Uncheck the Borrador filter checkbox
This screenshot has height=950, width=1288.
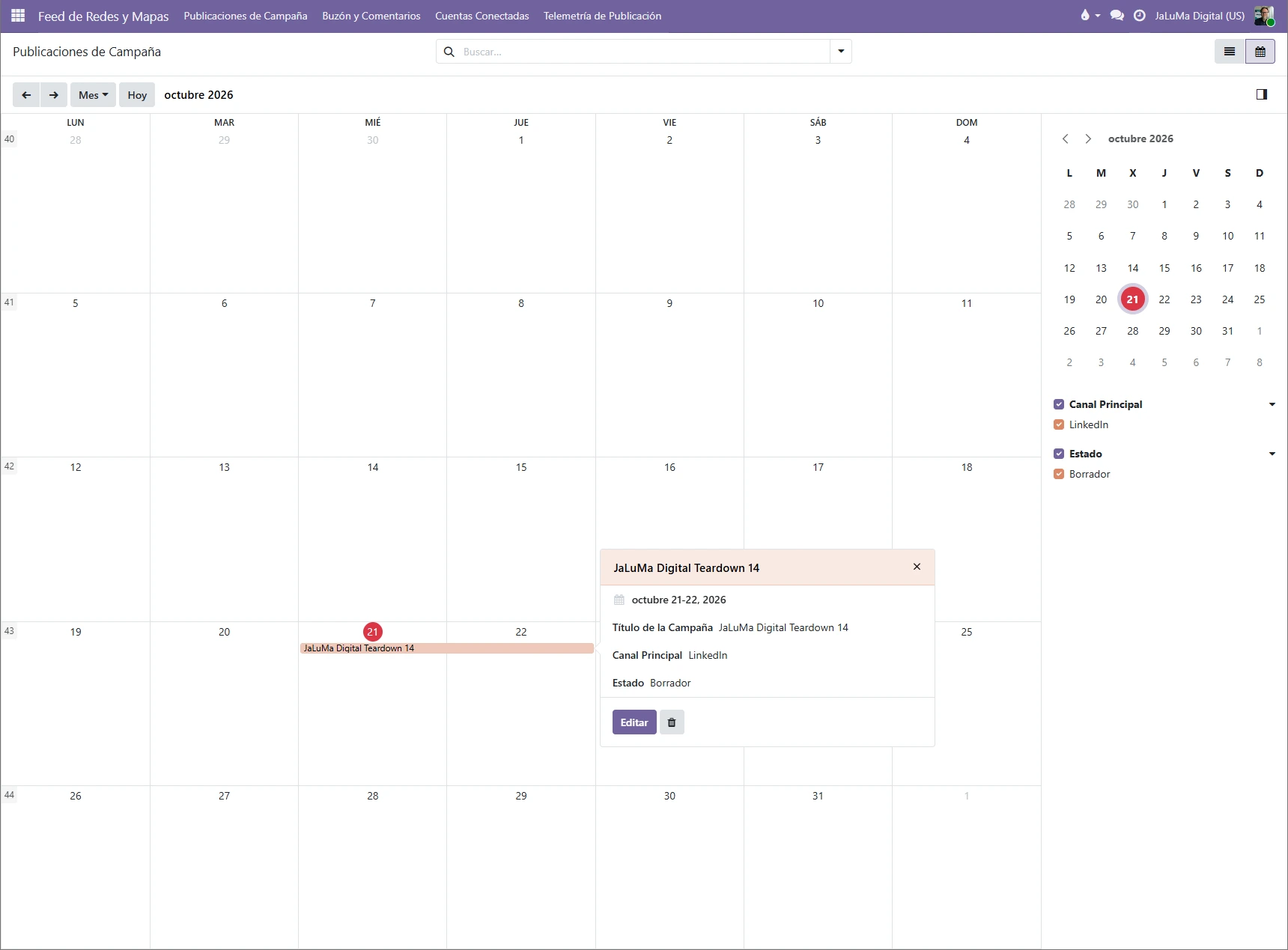1059,474
